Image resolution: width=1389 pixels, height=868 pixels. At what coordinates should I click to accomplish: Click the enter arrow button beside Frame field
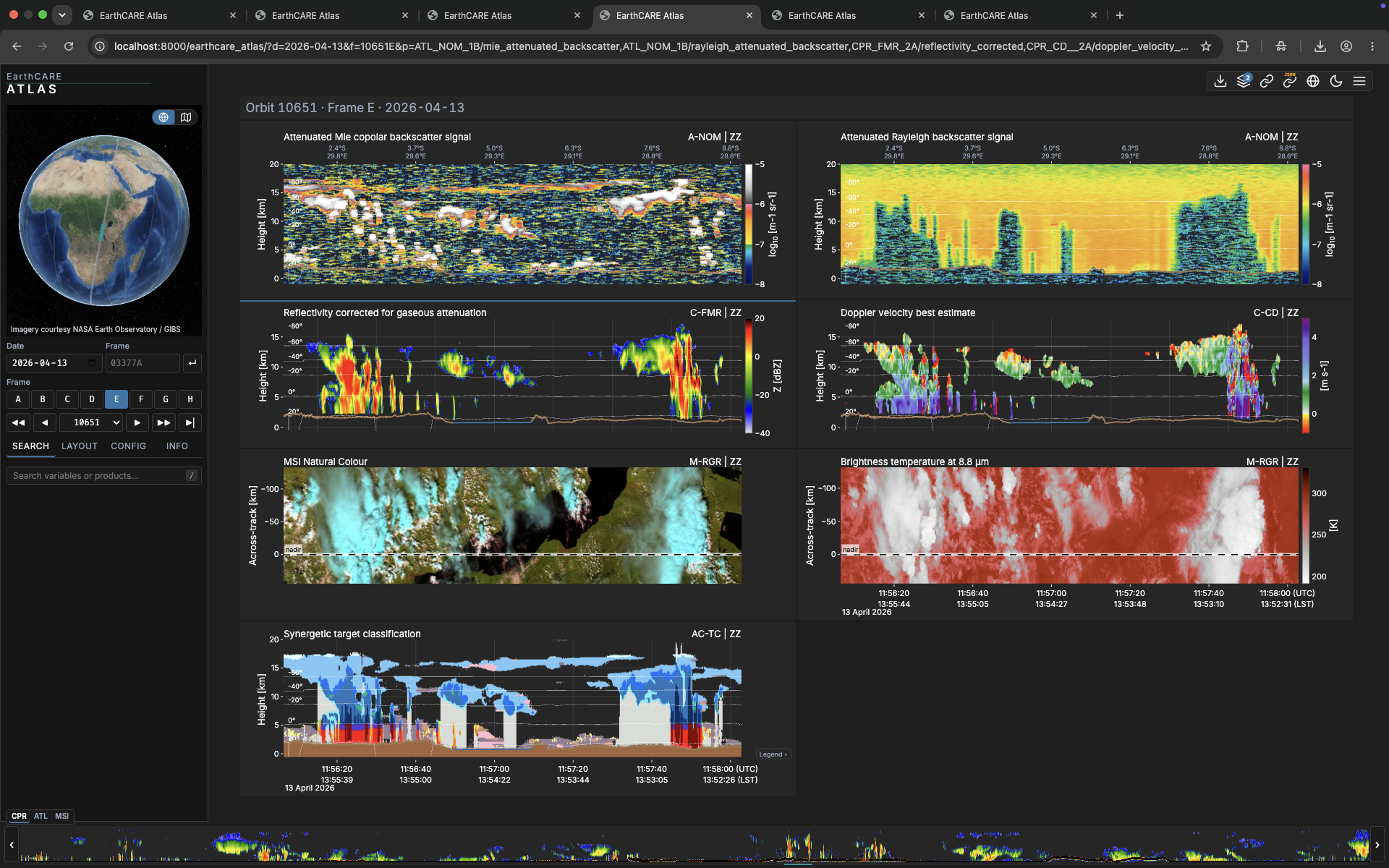(x=192, y=363)
